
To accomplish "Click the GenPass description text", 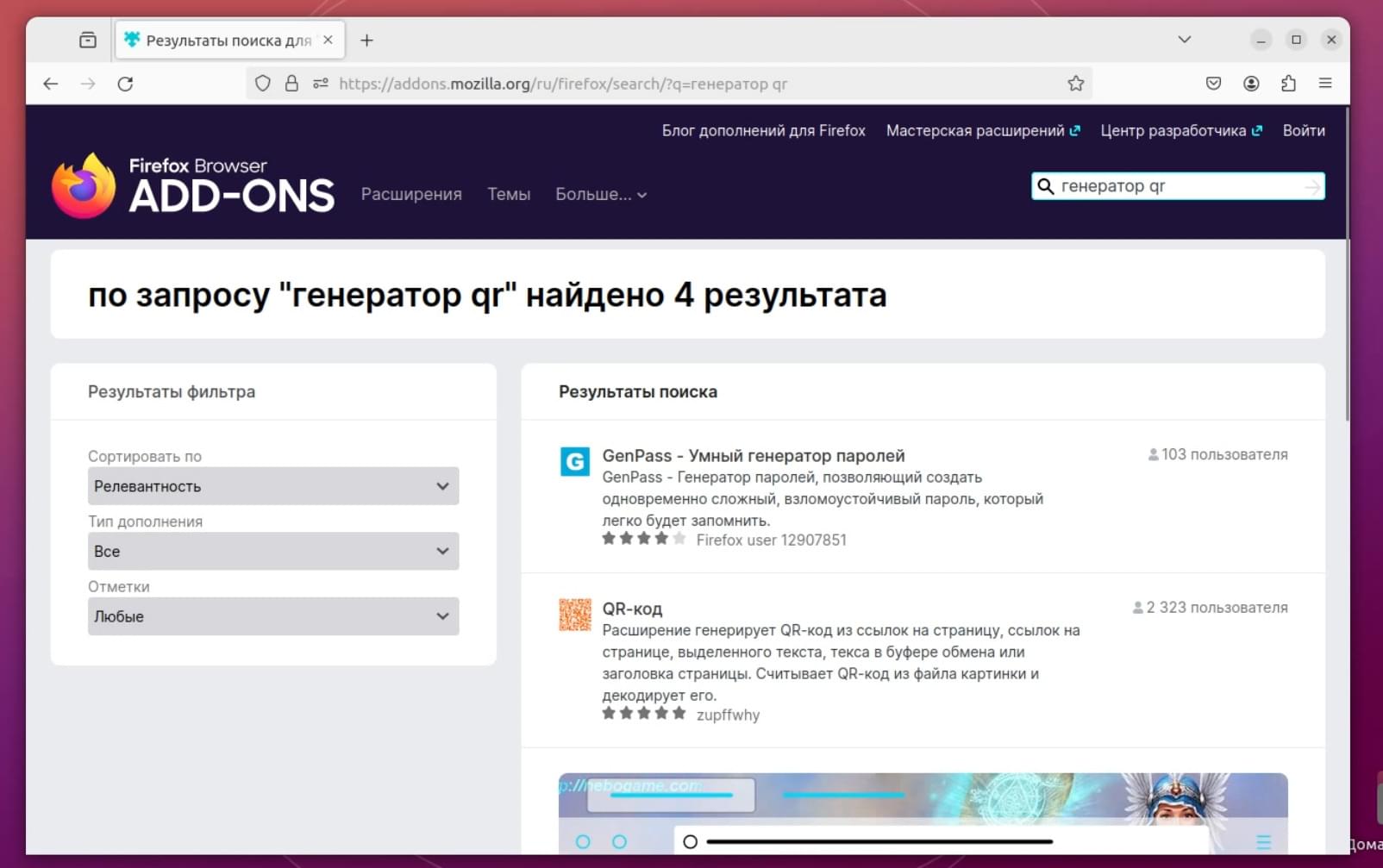I will pyautogui.click(x=823, y=499).
